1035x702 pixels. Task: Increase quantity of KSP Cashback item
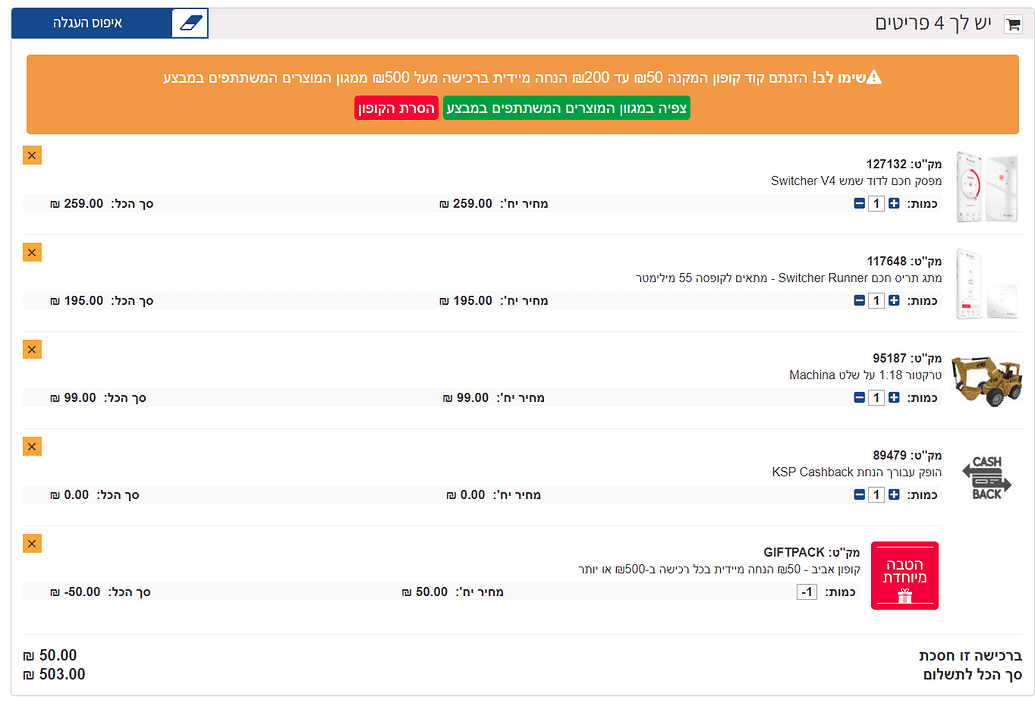click(x=894, y=495)
